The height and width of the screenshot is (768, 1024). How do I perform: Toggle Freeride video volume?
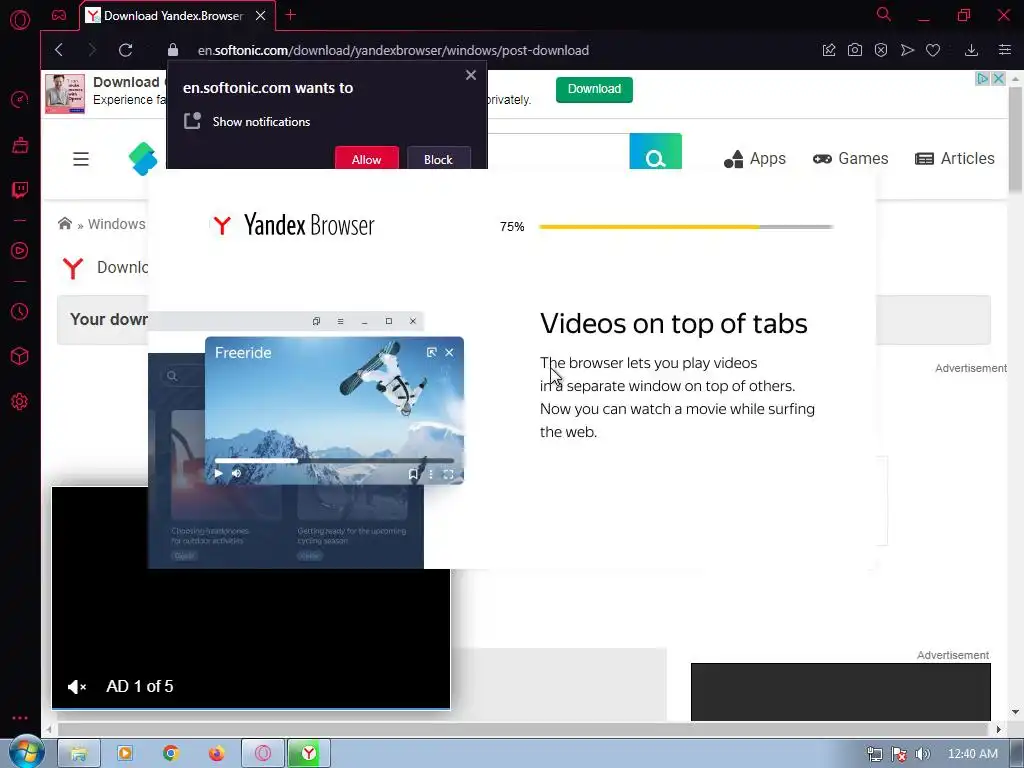click(236, 473)
